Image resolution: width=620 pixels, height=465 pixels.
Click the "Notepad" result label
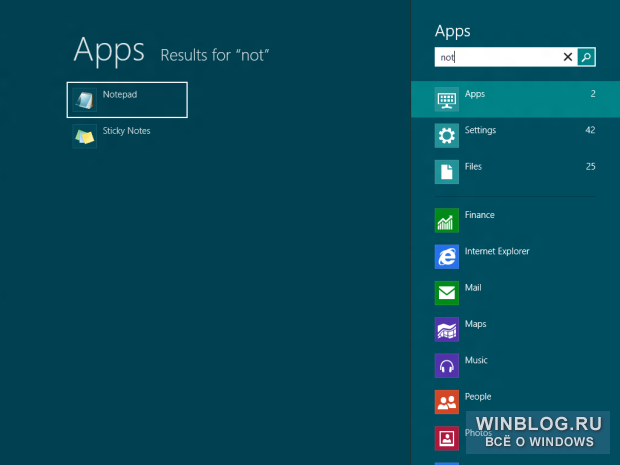(120, 95)
